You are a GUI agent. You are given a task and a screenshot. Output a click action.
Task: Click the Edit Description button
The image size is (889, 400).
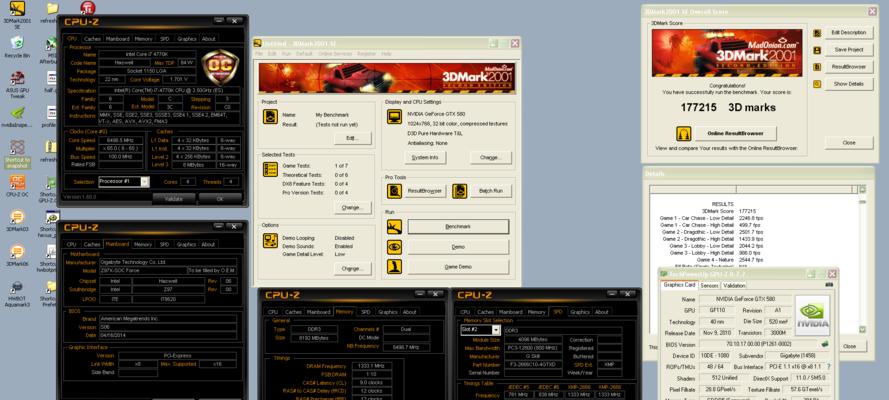point(849,33)
